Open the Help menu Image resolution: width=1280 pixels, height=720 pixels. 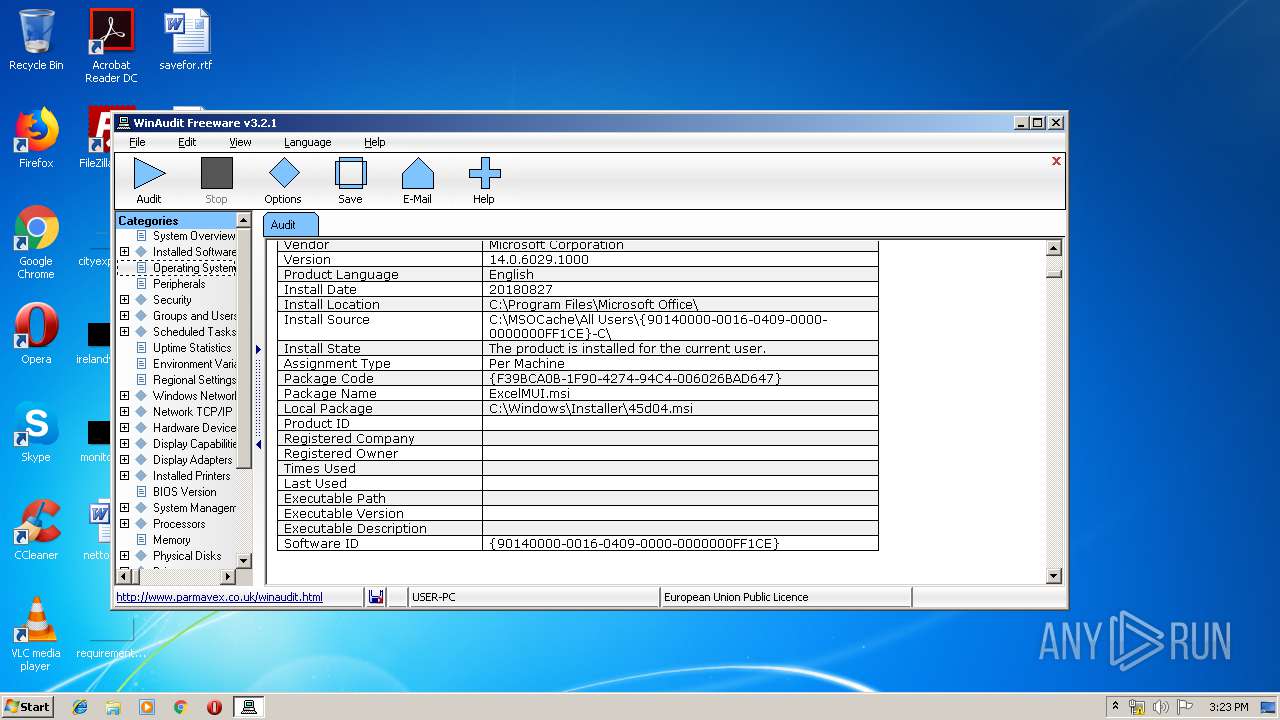(374, 142)
